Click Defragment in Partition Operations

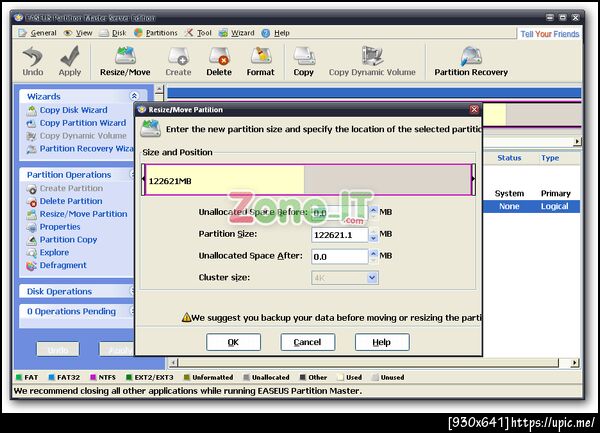(x=57, y=265)
